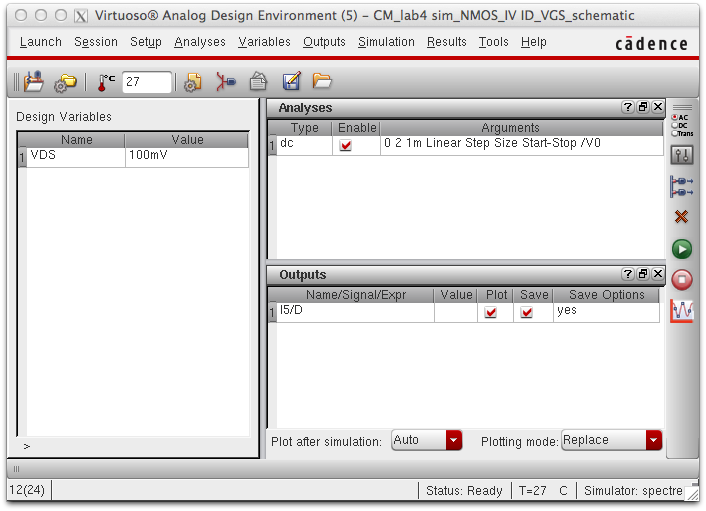Click setup outputs icon in right sidebar
This screenshot has height=511, width=706.
(x=682, y=186)
